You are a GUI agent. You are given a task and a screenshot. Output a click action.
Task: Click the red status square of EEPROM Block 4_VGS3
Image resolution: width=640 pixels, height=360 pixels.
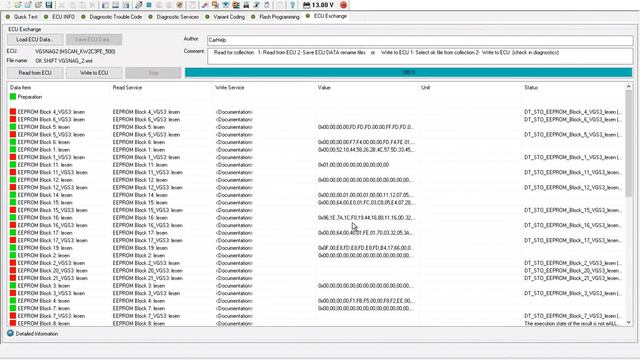[x=13, y=111]
